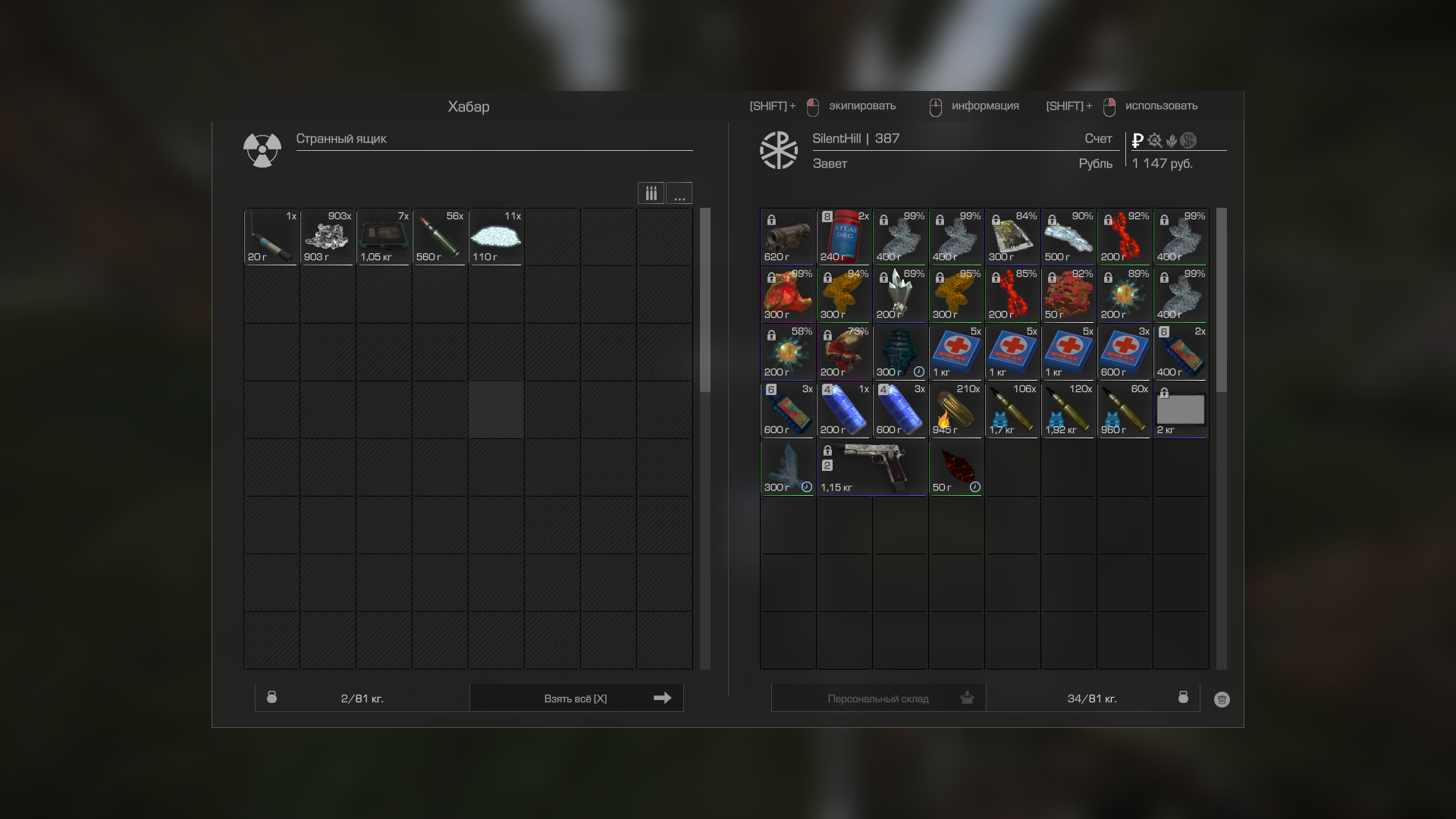
Task: Select the ruble currency tab icon
Action: coord(1137,140)
